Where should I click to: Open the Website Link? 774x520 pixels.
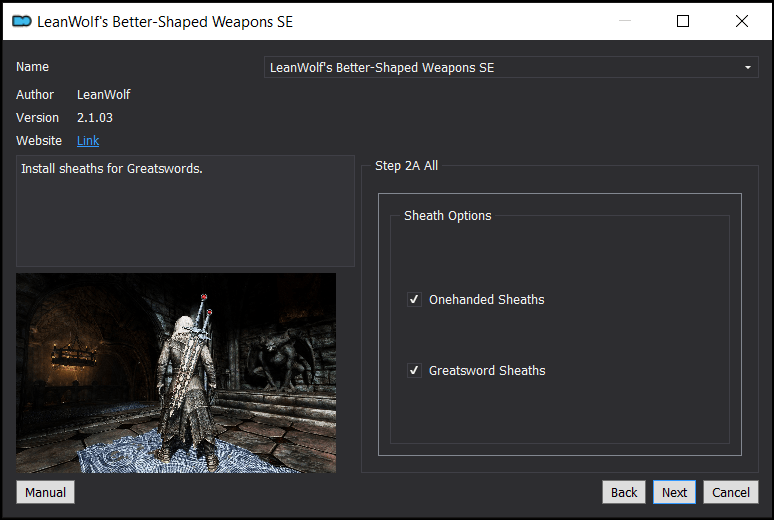point(88,141)
